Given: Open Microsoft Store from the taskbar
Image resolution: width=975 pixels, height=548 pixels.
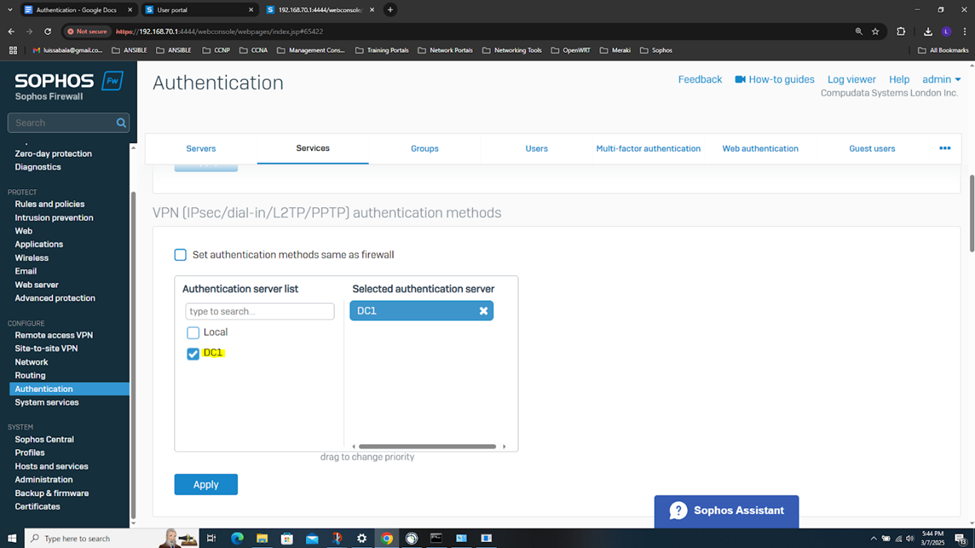Looking at the screenshot, I should (287, 538).
